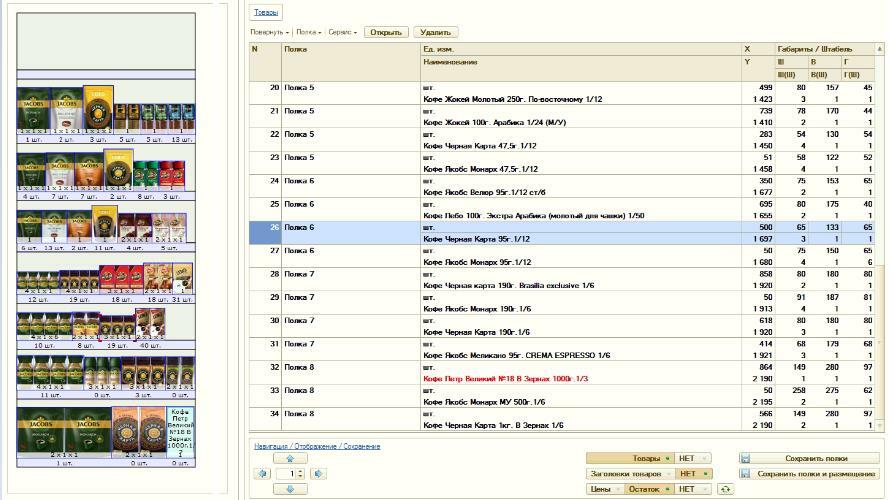Click the navigate right arrow button

tap(318, 474)
